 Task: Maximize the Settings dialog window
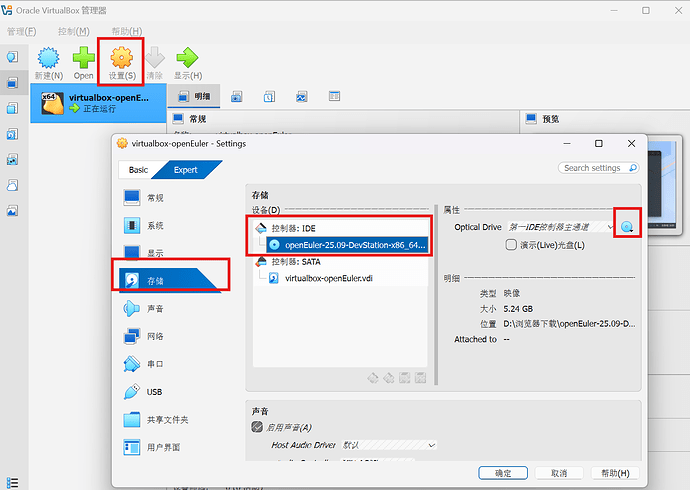point(598,143)
